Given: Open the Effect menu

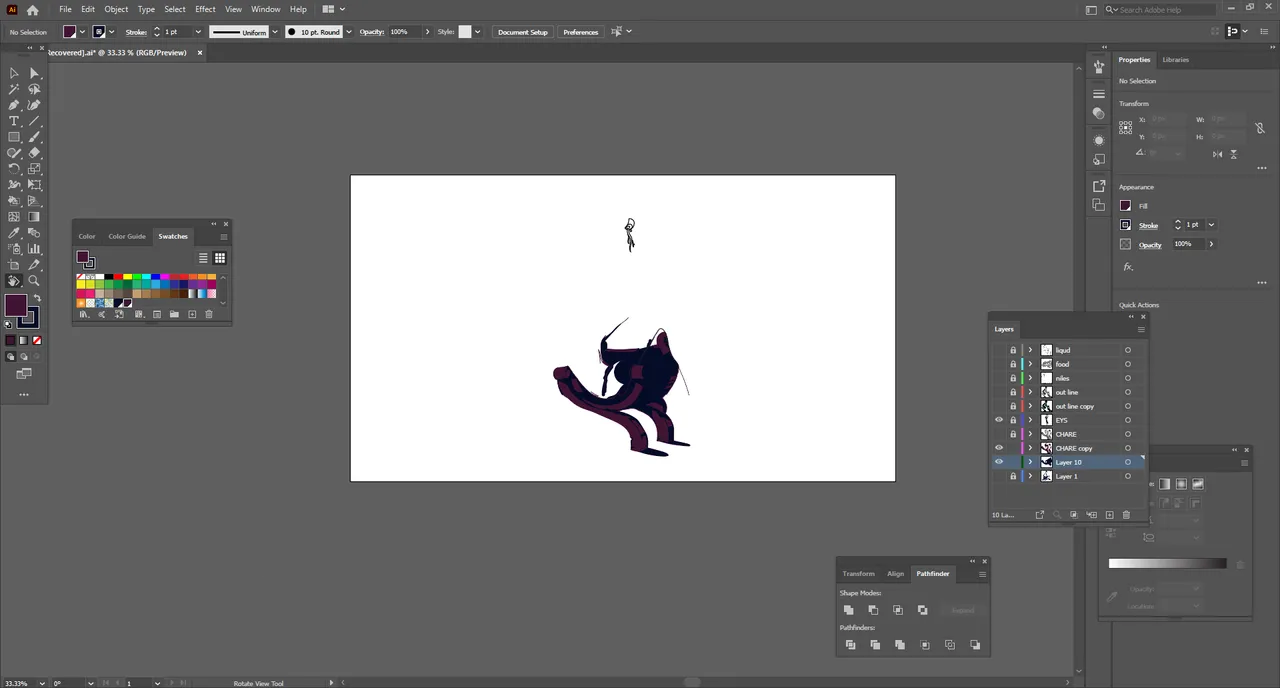Looking at the screenshot, I should point(205,9).
